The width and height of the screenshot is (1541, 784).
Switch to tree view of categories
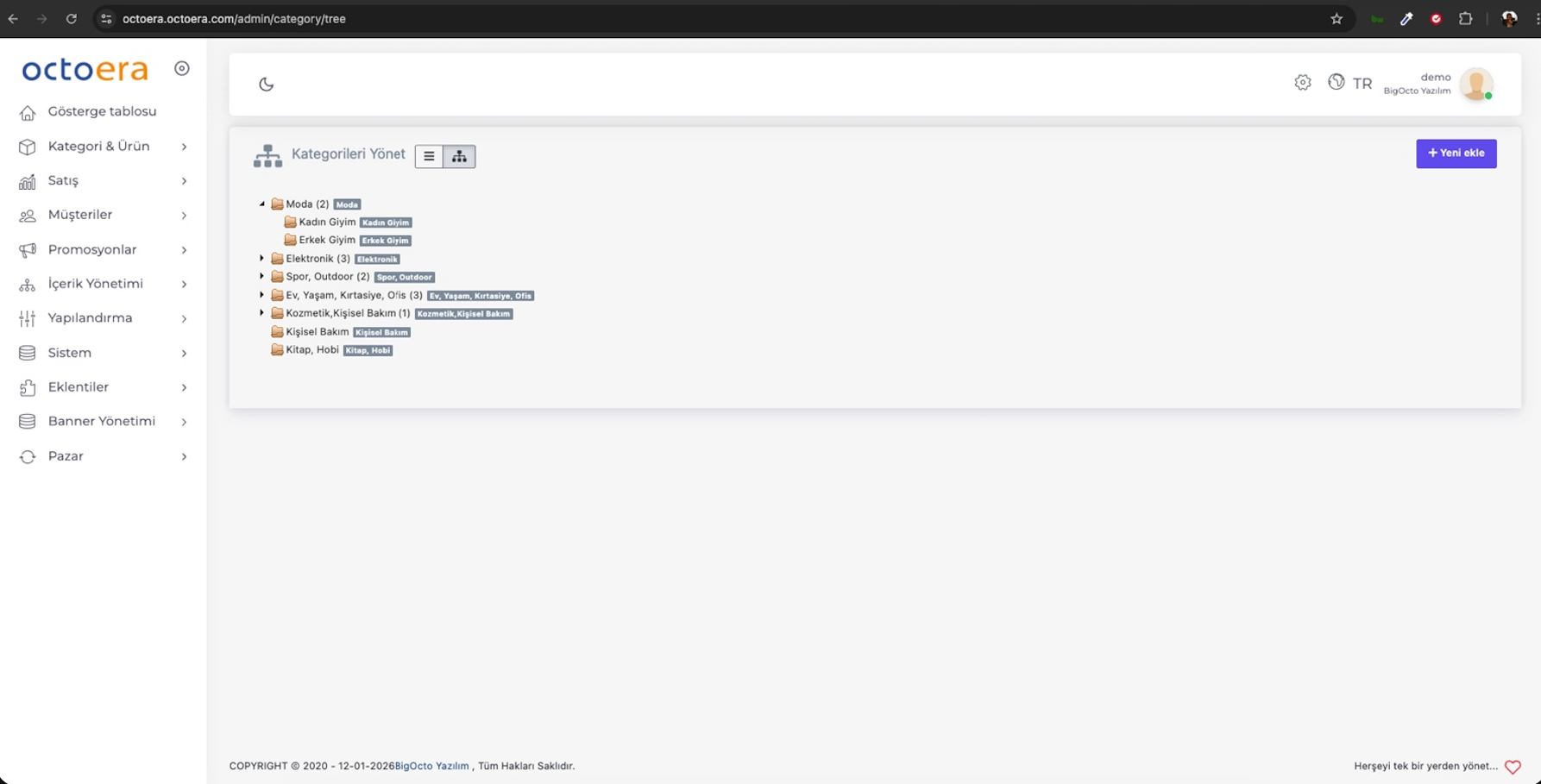pos(459,156)
